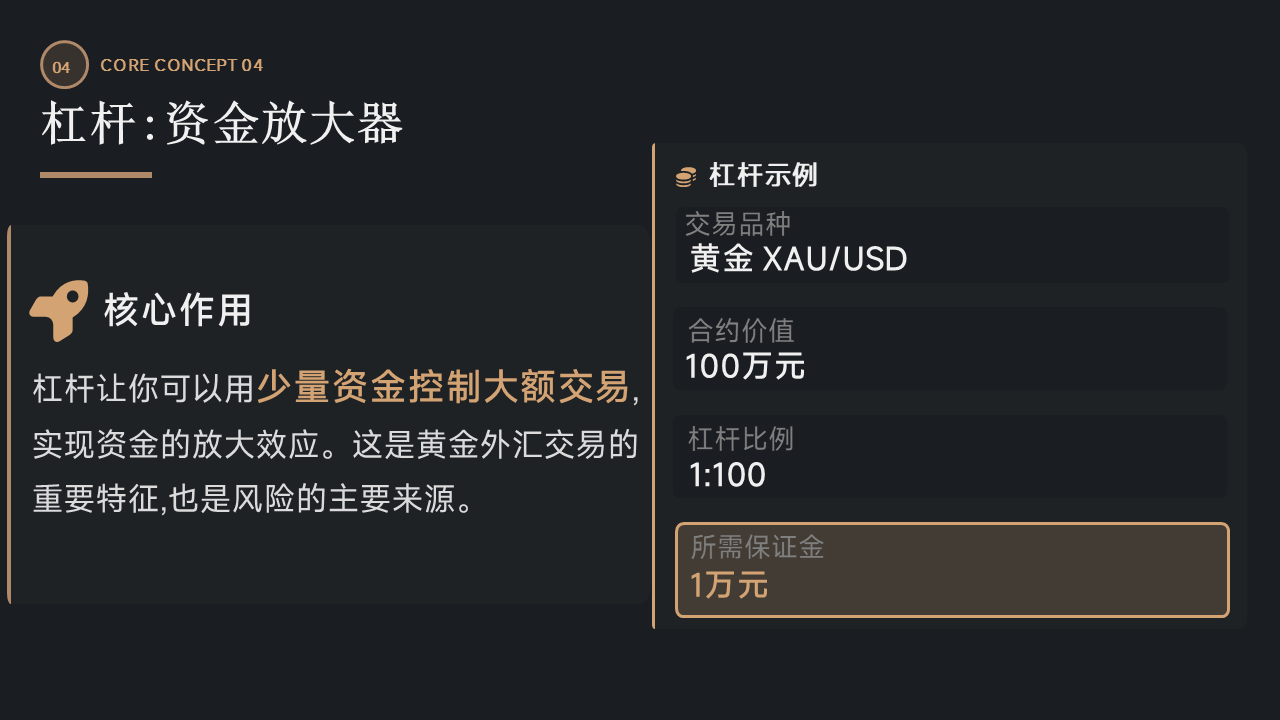Click the slide title 杠杆:资金放大器
This screenshot has width=1280, height=720.
point(222,125)
